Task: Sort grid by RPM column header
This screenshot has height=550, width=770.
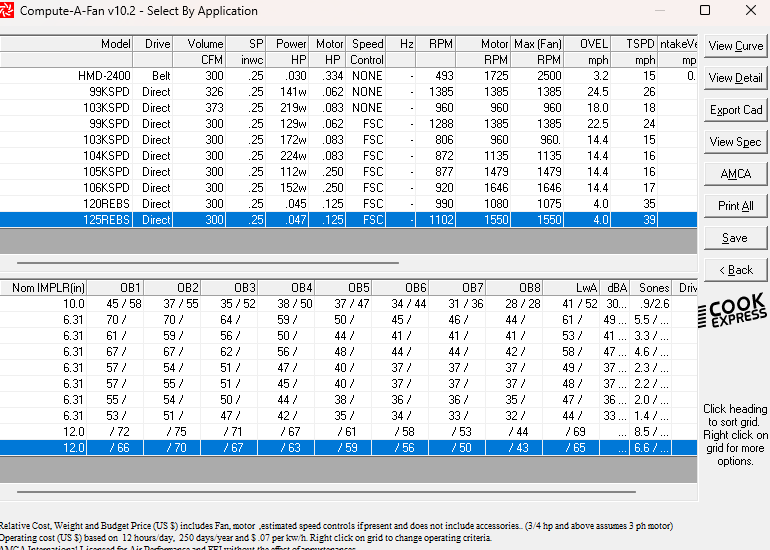Action: point(440,44)
